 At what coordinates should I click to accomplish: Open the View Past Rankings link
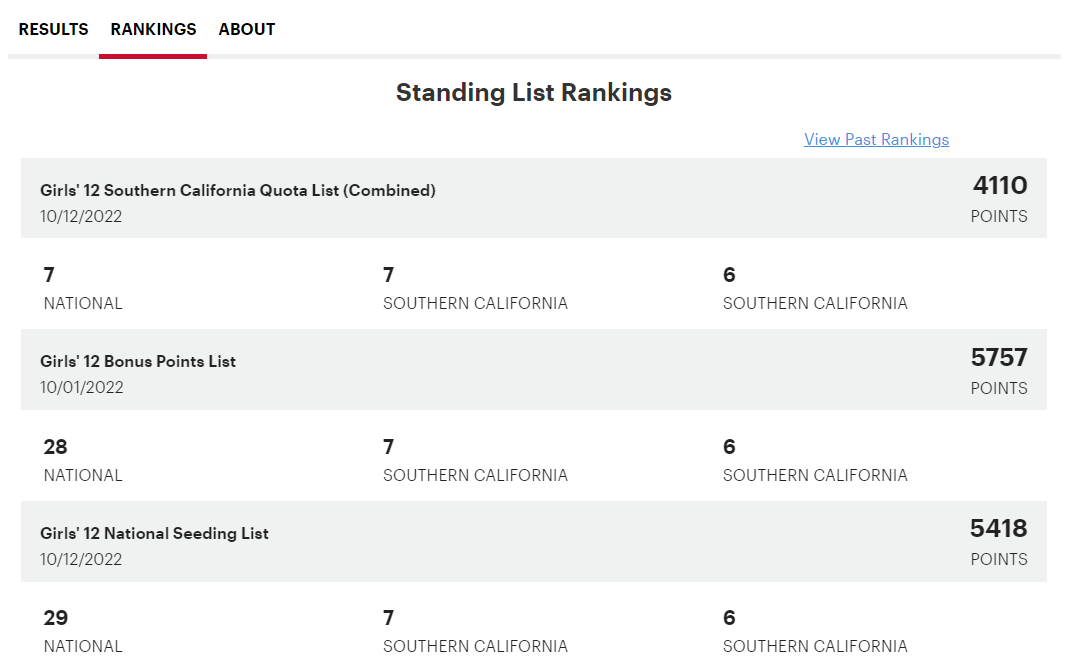point(876,139)
